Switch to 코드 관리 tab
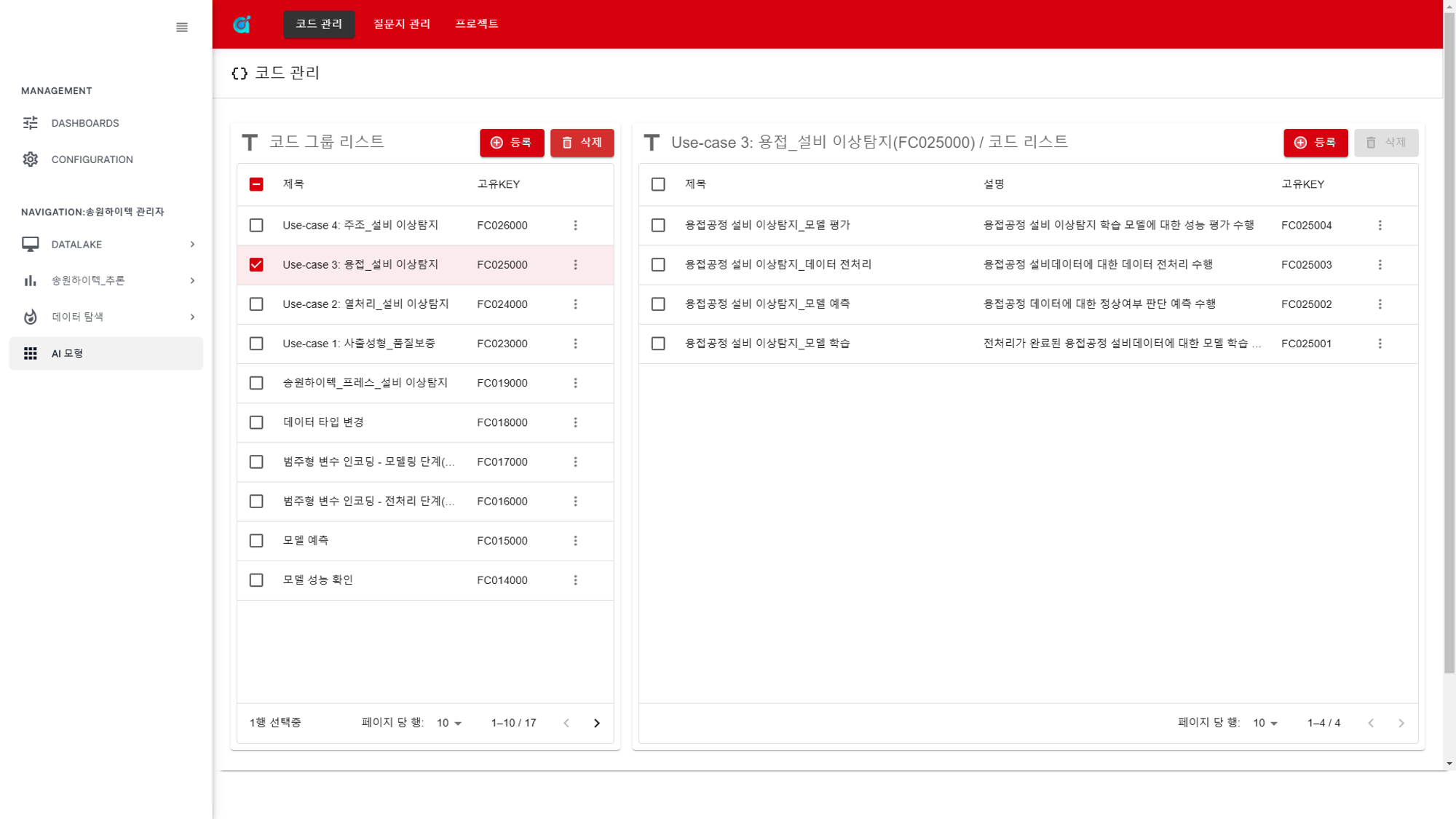Screen dimensions: 1456x819 (x=319, y=24)
